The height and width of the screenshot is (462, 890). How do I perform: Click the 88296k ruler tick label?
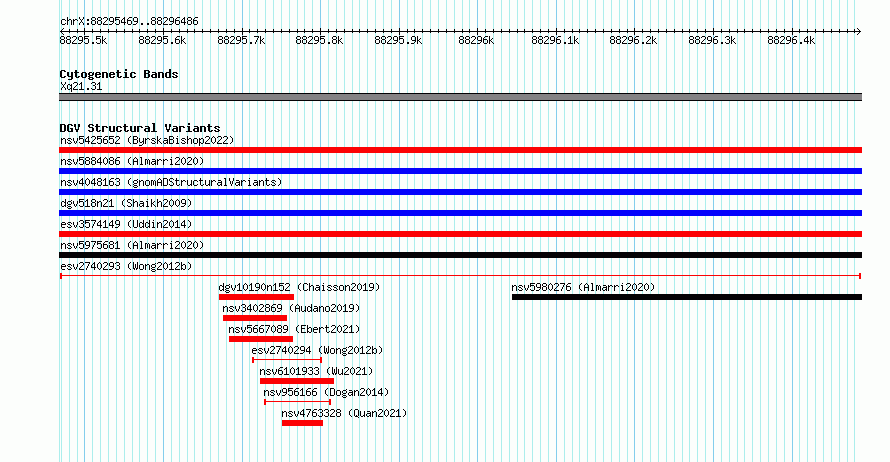click(x=476, y=40)
